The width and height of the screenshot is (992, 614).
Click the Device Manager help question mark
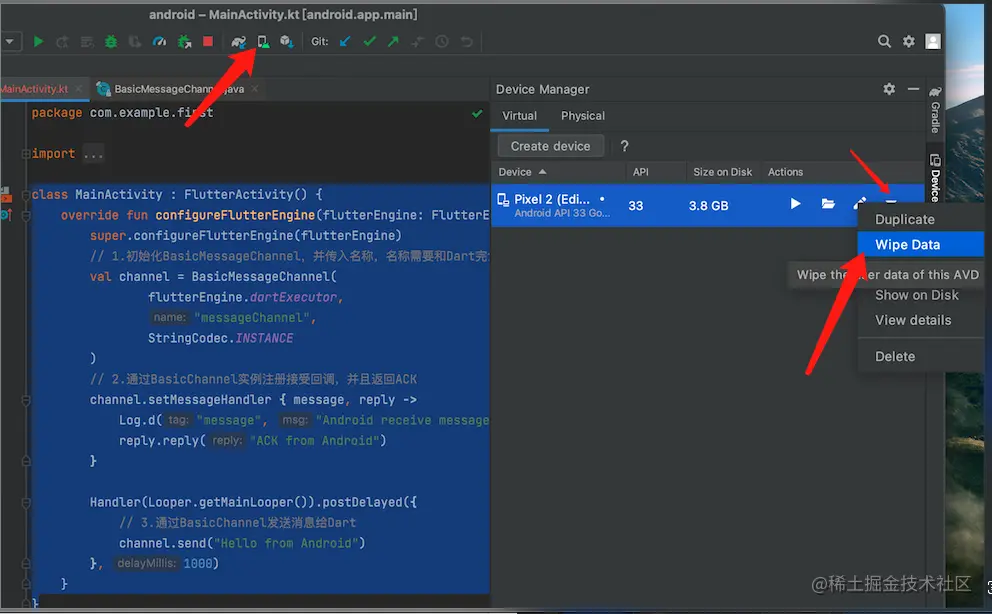(x=624, y=146)
